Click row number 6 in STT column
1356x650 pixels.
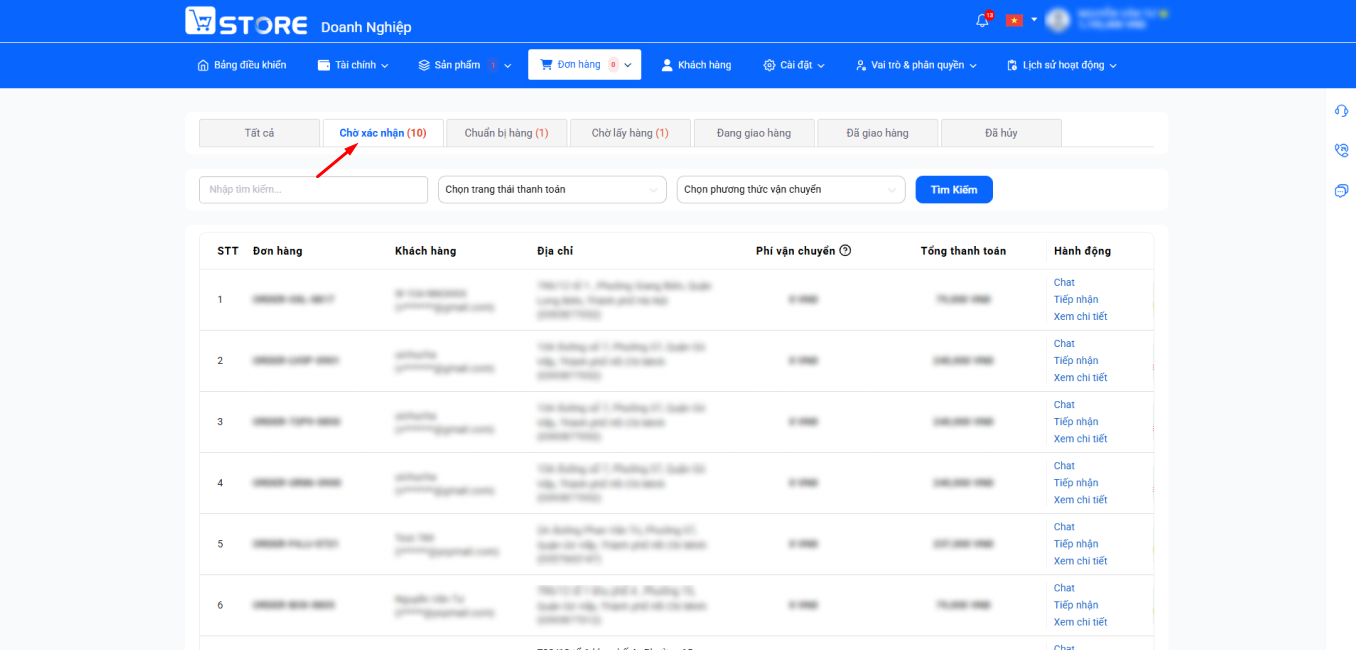click(220, 605)
